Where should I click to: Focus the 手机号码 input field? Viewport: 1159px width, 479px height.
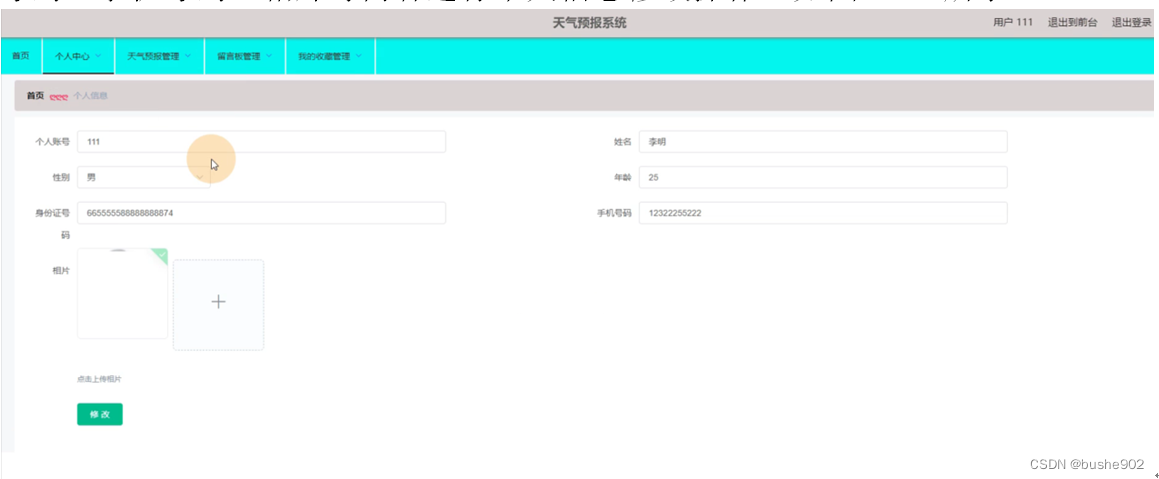click(823, 213)
